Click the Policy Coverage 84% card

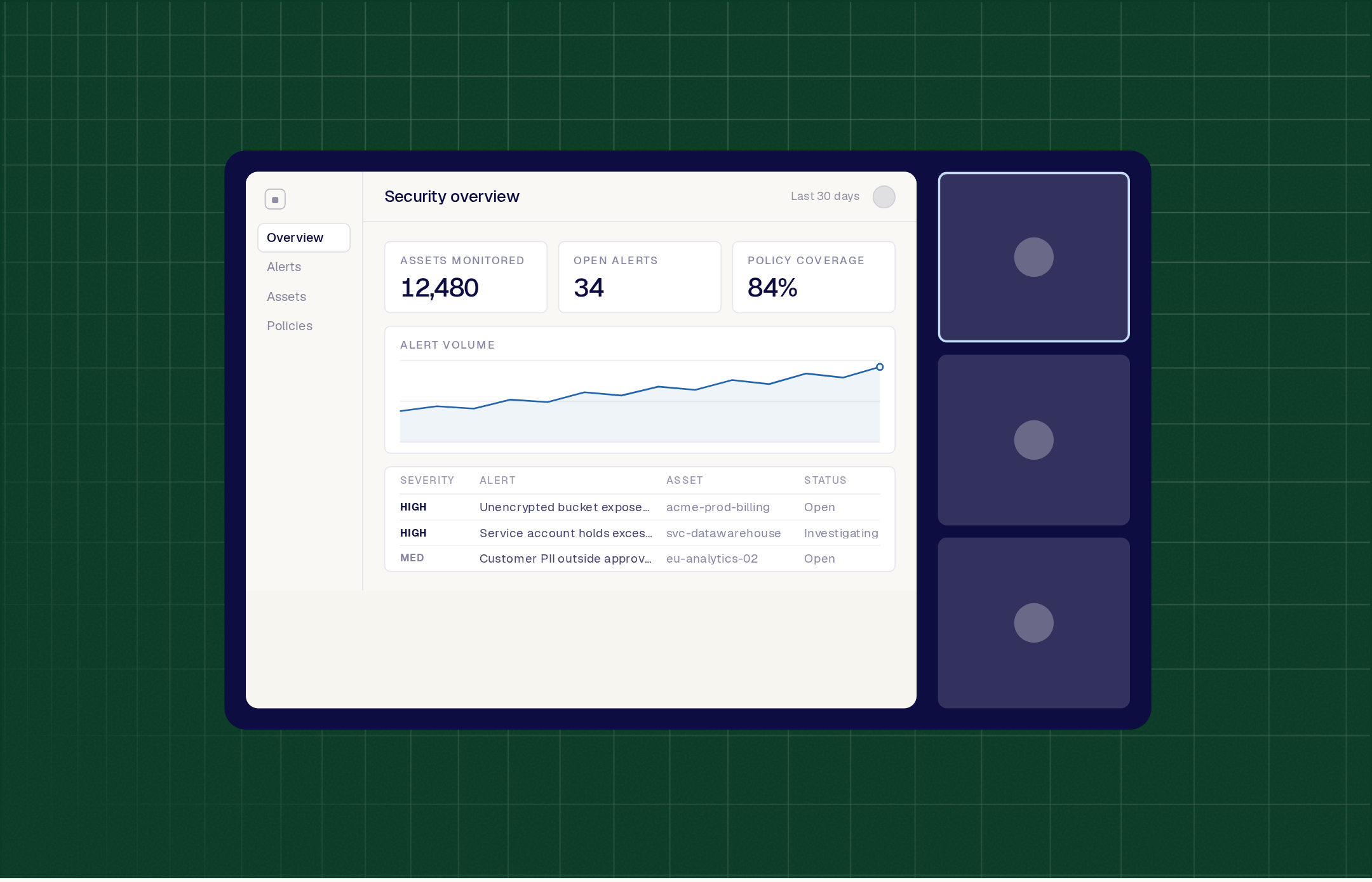814,277
